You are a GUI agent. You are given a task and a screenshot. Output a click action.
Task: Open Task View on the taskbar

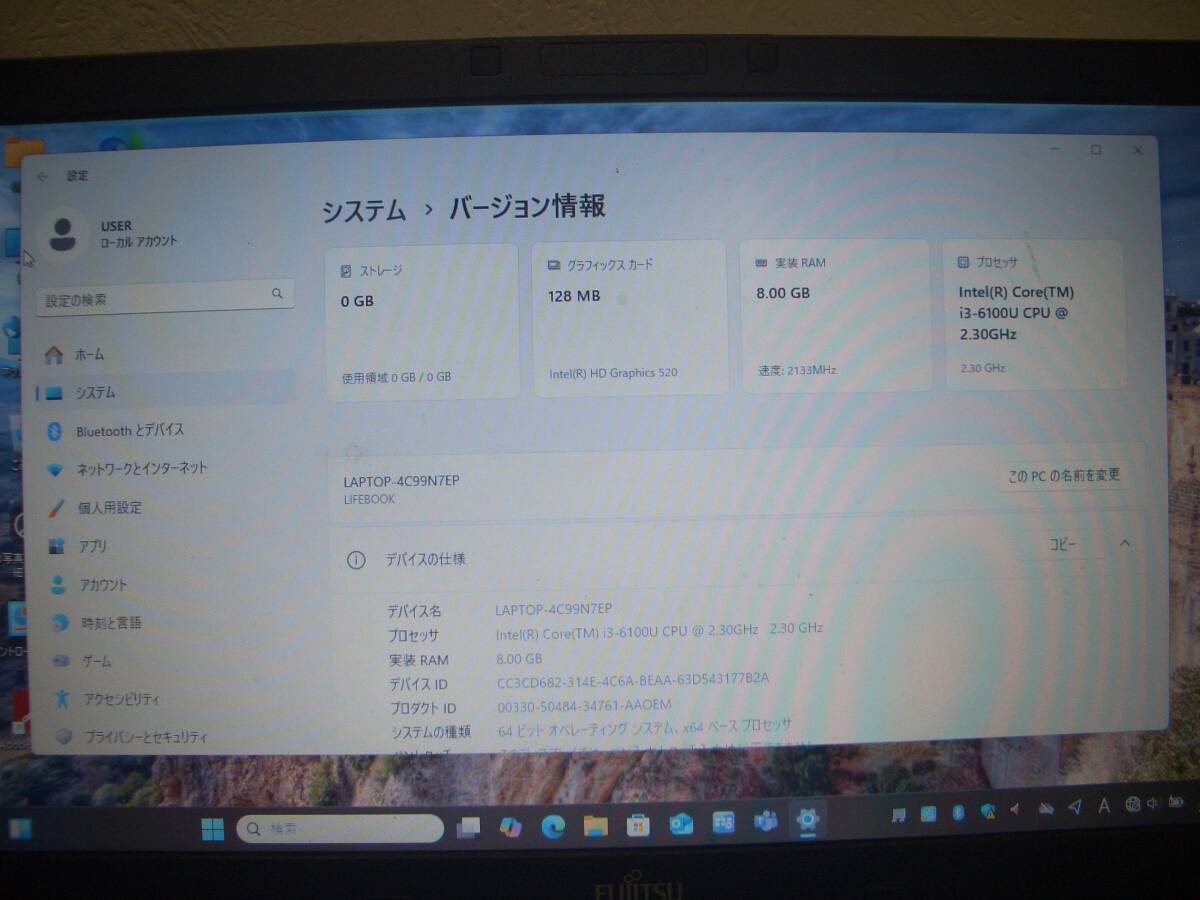(468, 827)
